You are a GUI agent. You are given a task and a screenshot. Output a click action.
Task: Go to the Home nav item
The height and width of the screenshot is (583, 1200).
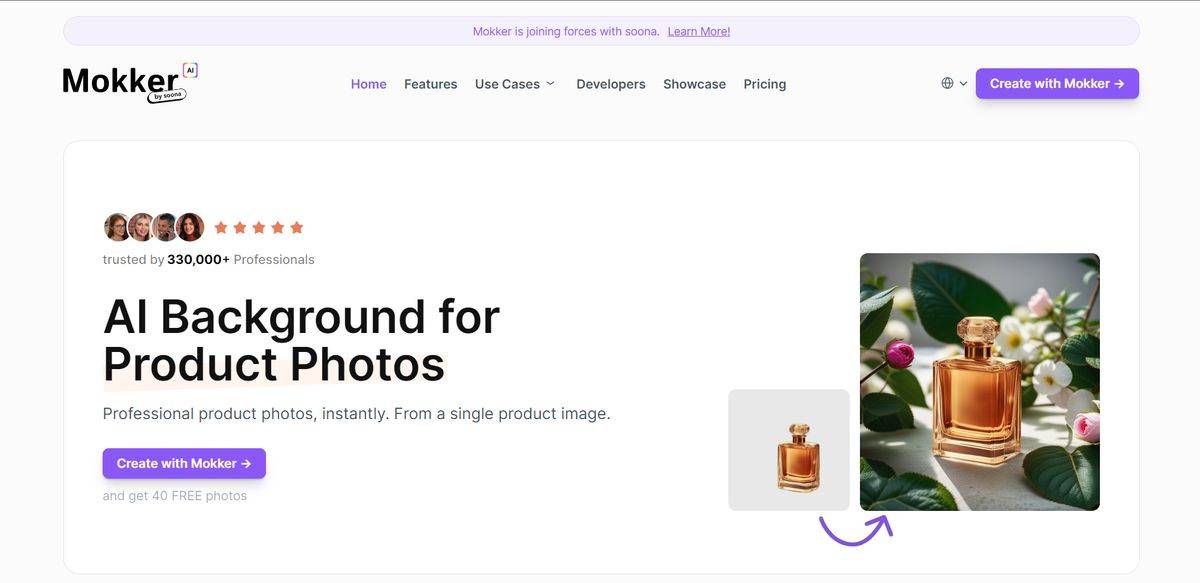click(368, 84)
